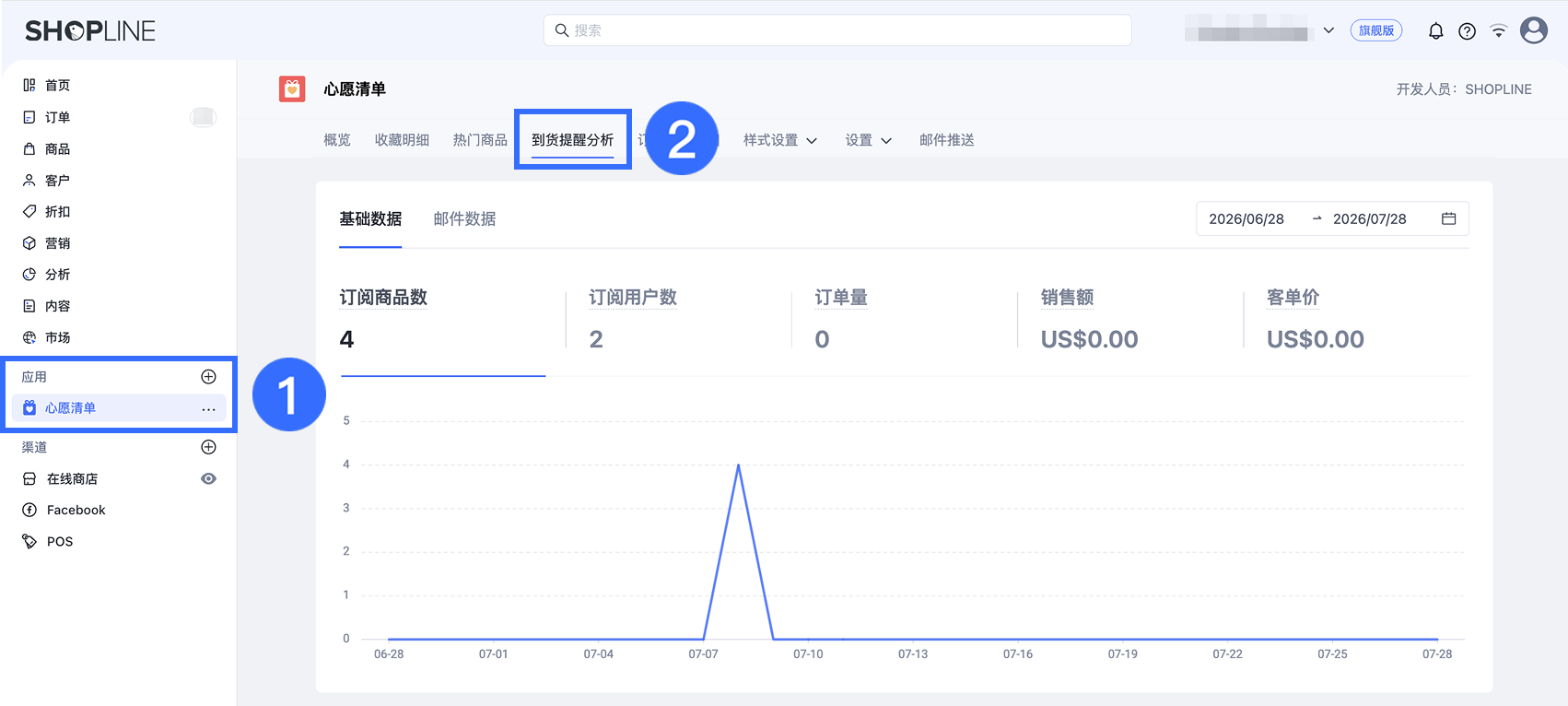Open the 邮件推送 tab
1568x706 pixels.
point(946,140)
